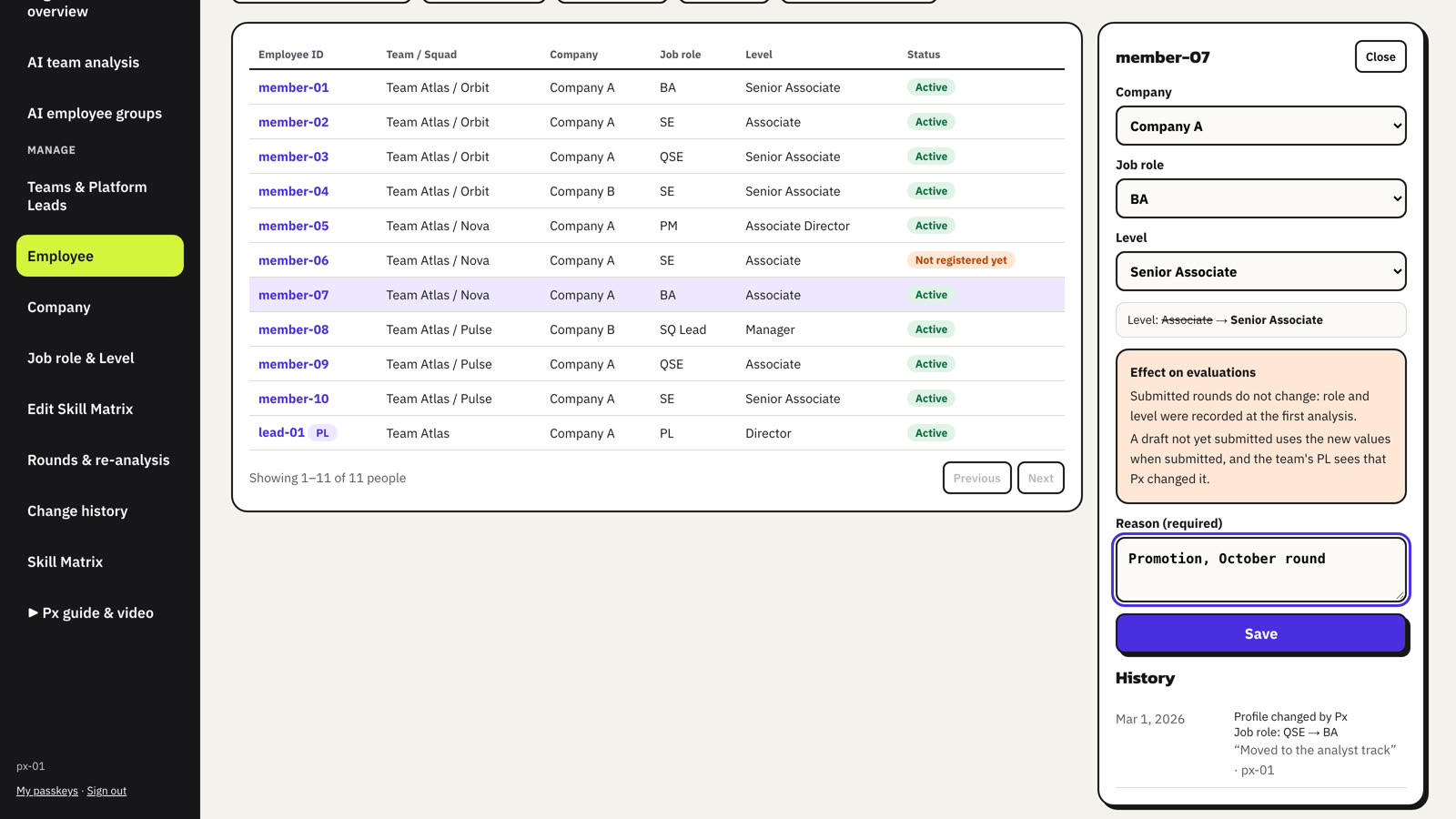Open the Company dropdown in member-07 panel

[x=1260, y=126]
